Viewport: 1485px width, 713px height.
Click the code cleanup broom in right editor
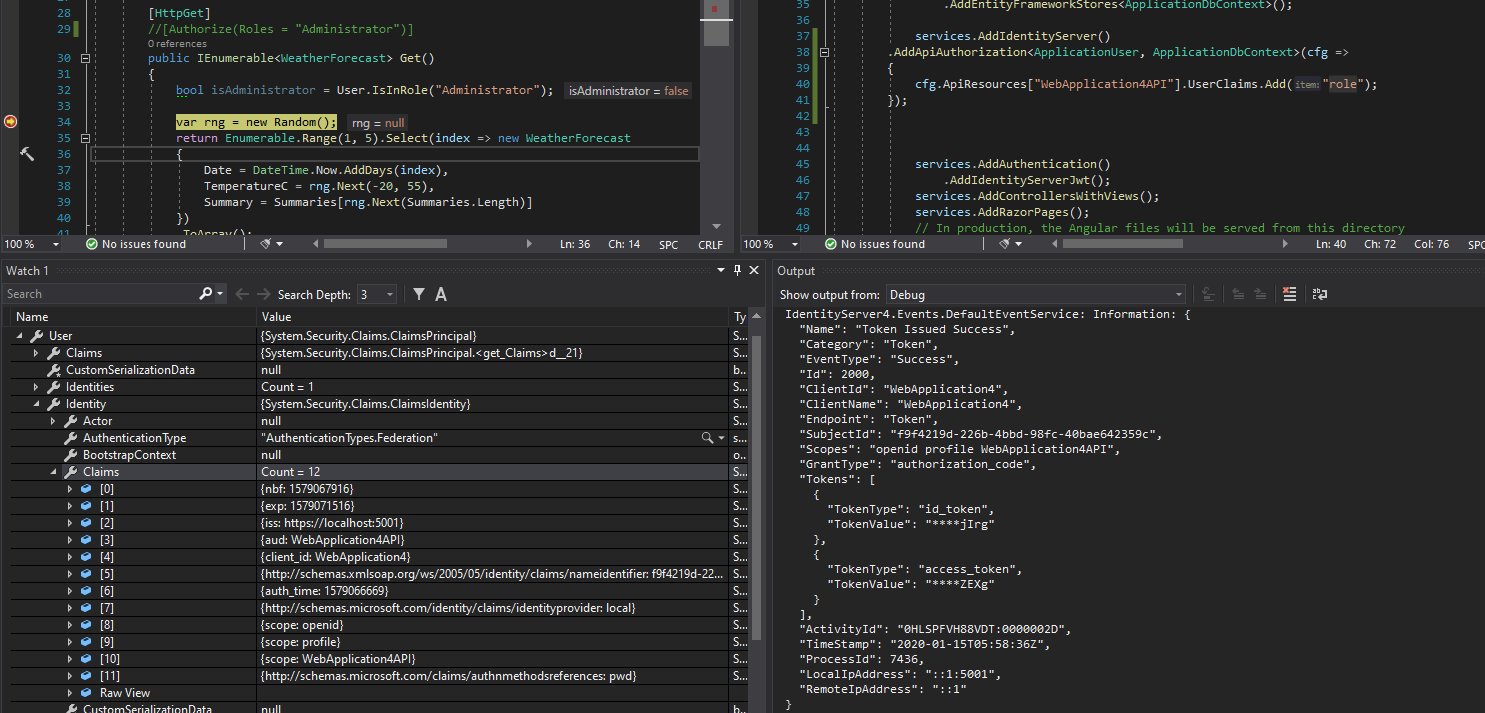click(x=1004, y=244)
